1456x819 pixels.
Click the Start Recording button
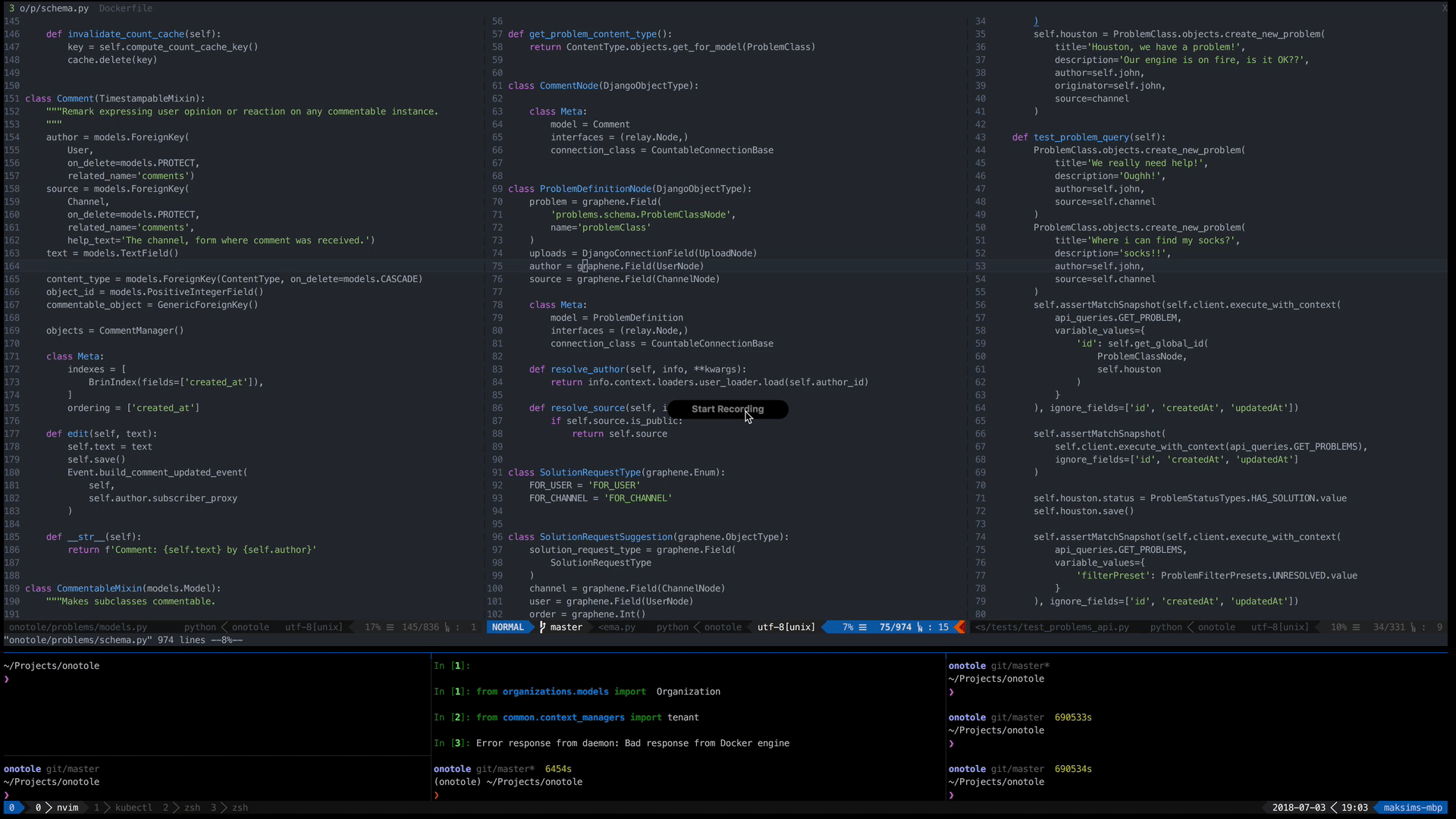pyautogui.click(x=726, y=409)
